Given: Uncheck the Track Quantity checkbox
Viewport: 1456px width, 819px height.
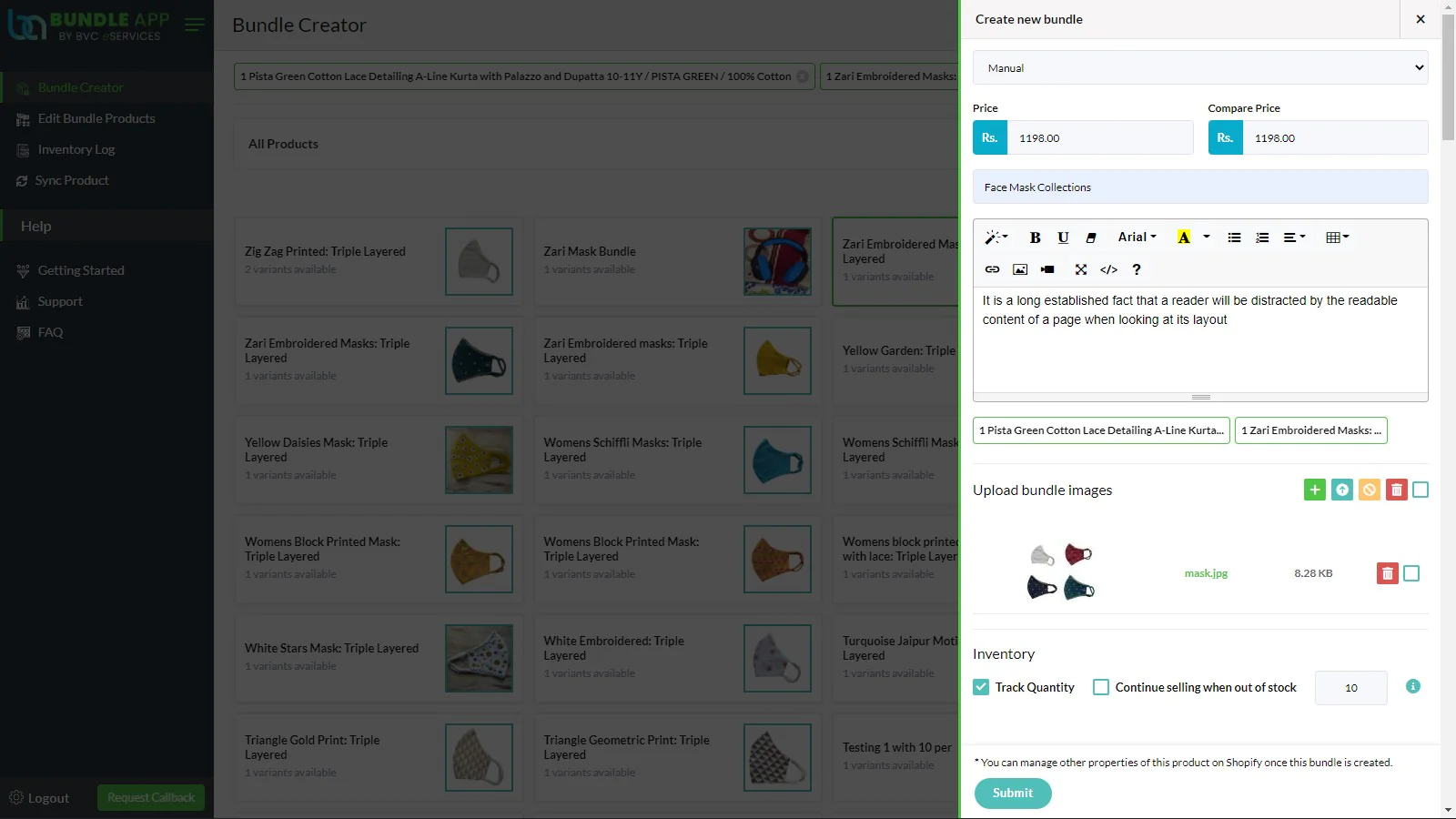Looking at the screenshot, I should [981, 687].
